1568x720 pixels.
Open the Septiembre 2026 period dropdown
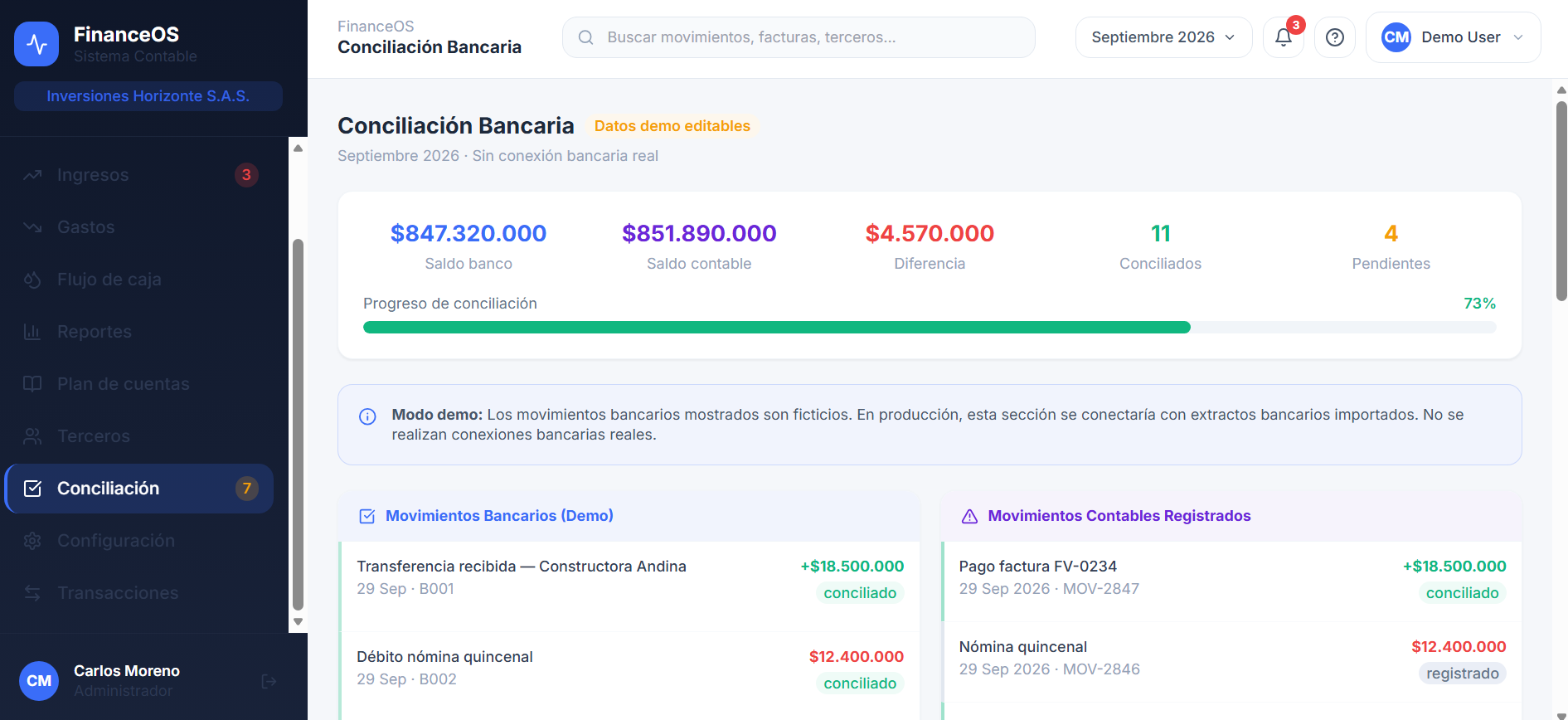tap(1163, 37)
